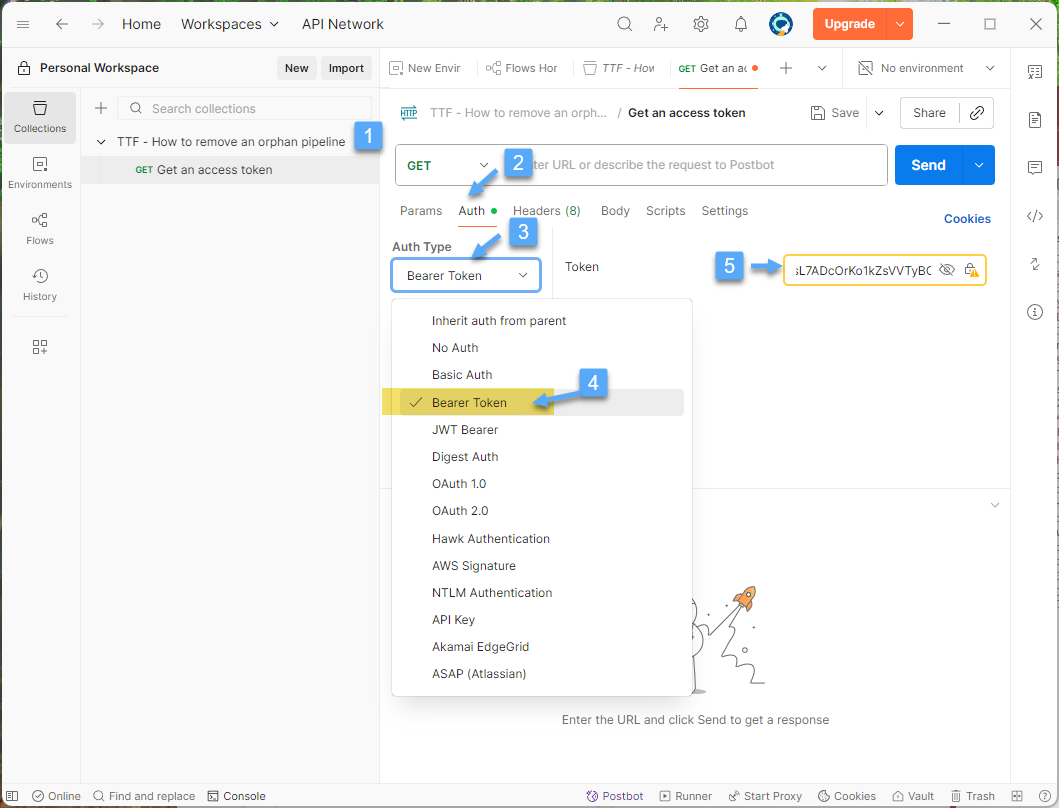Select AWS Signature from auth list
Viewport: 1059px width, 808px height.
(542, 565)
